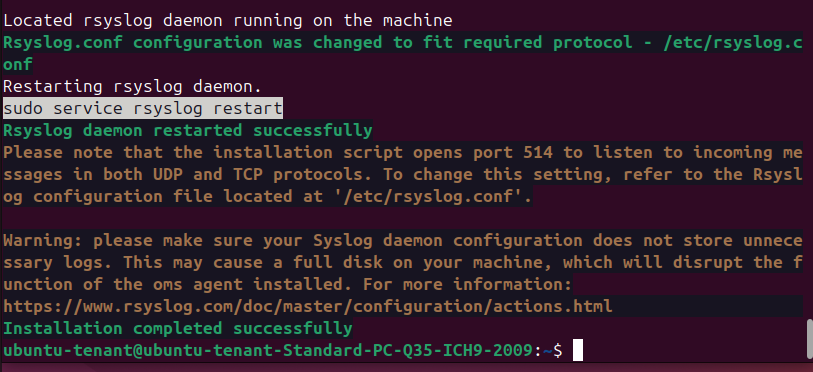This screenshot has width=813, height=372.
Task: Click the ubuntu-tenant@ubuntu-tenant-Standard-PC prompt hostname
Action: click(268, 350)
